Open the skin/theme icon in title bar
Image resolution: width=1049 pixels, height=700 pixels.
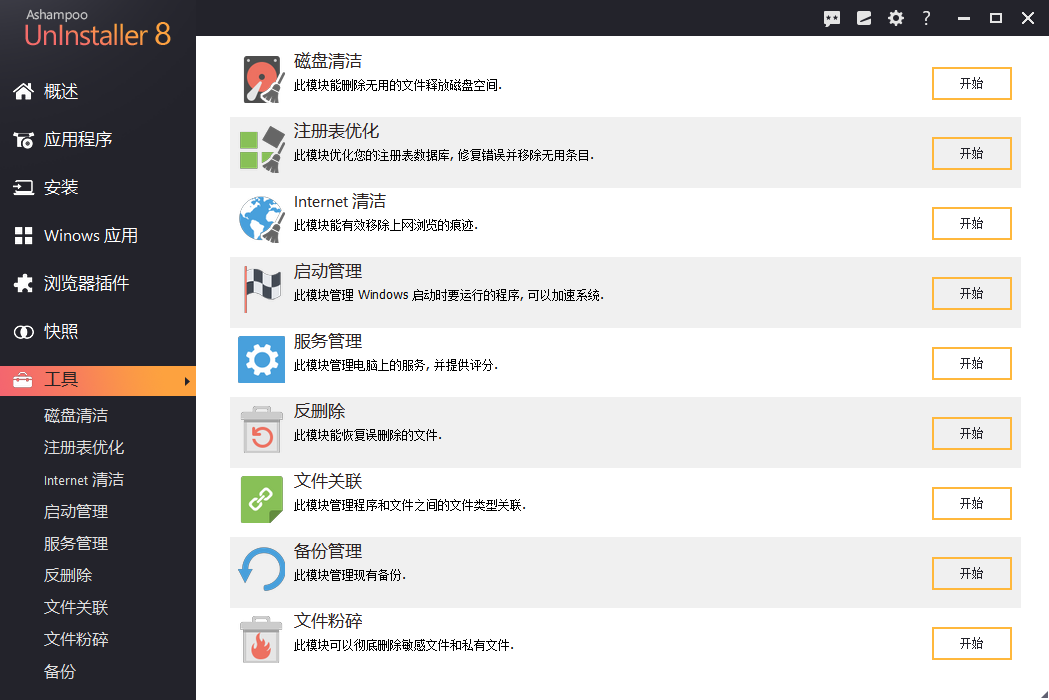(864, 18)
